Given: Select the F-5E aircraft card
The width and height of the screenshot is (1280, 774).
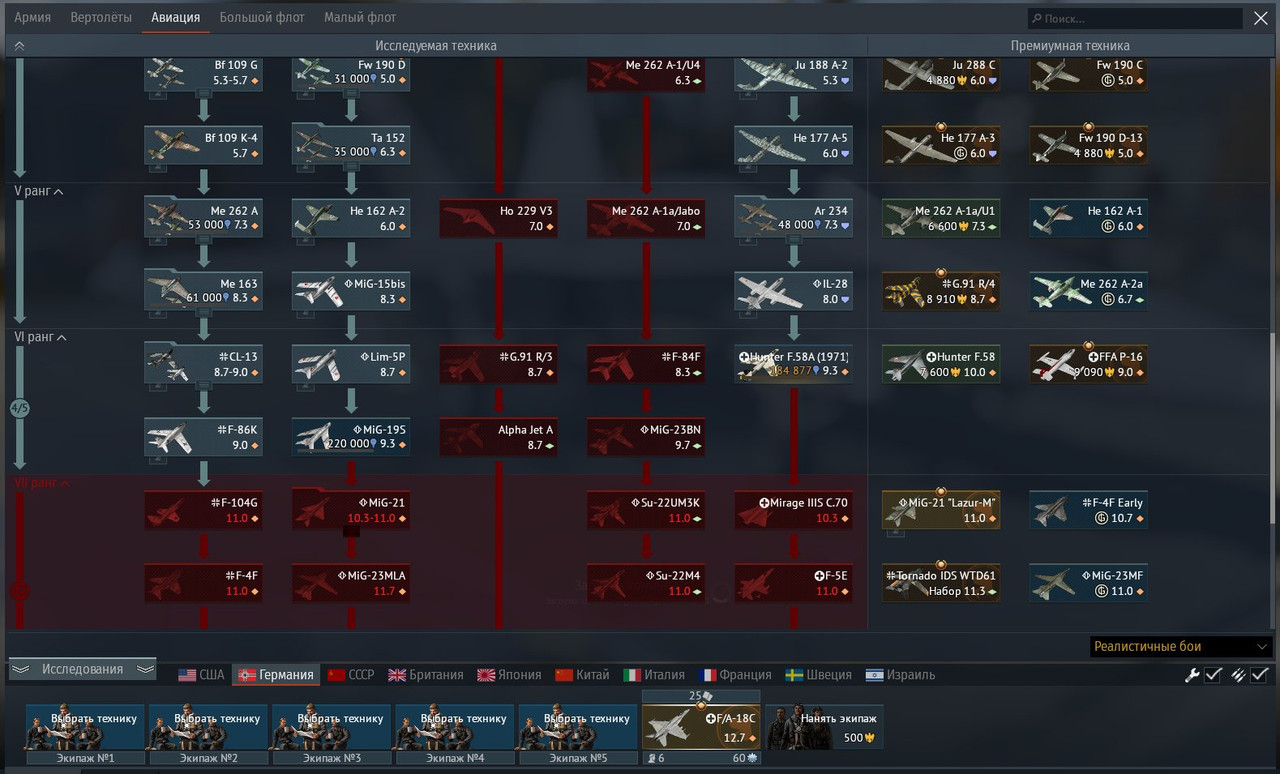Looking at the screenshot, I should tap(794, 583).
